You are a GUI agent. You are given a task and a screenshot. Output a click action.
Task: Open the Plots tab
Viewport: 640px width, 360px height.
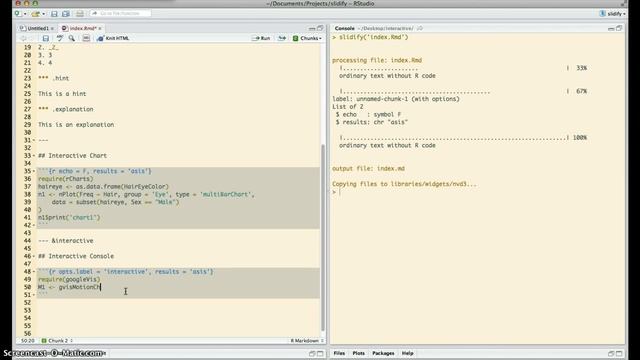358,353
